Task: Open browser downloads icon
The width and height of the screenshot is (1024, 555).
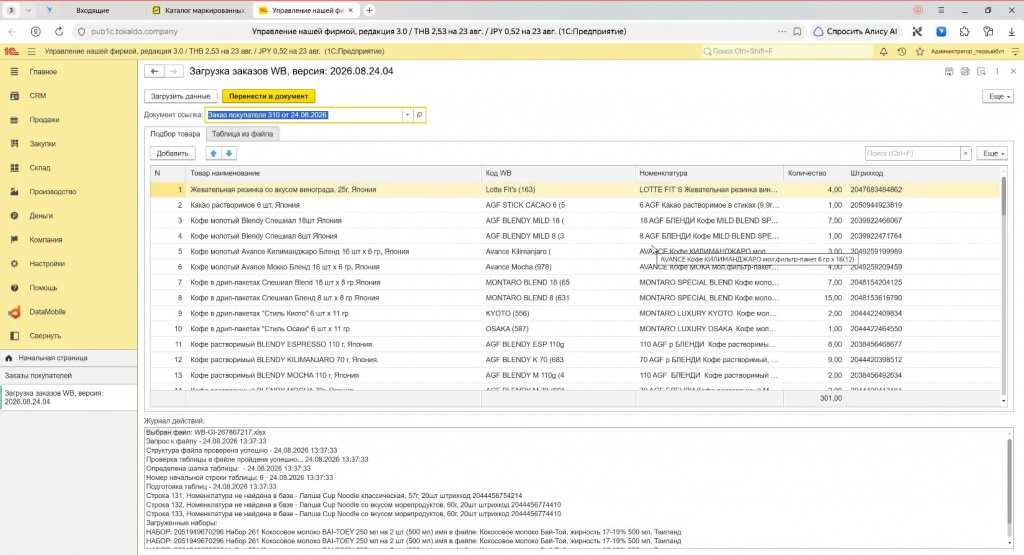Action: (1012, 31)
